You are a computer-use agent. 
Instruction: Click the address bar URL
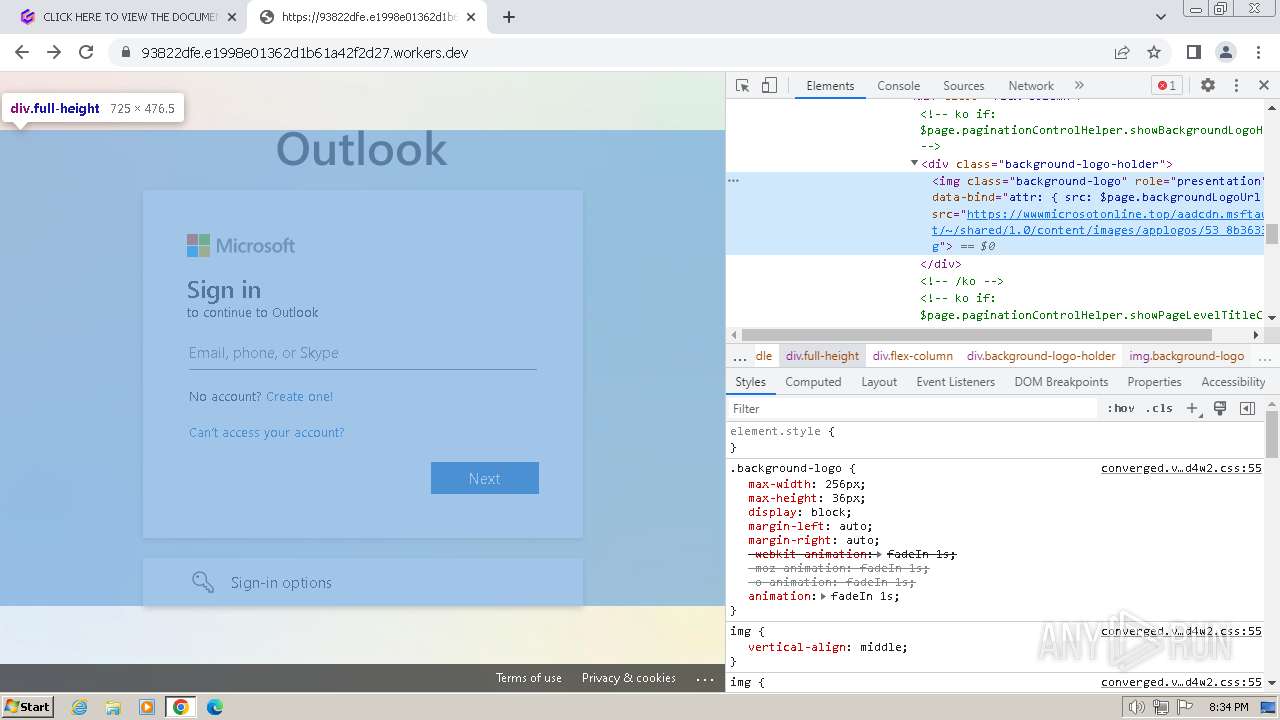(x=304, y=53)
